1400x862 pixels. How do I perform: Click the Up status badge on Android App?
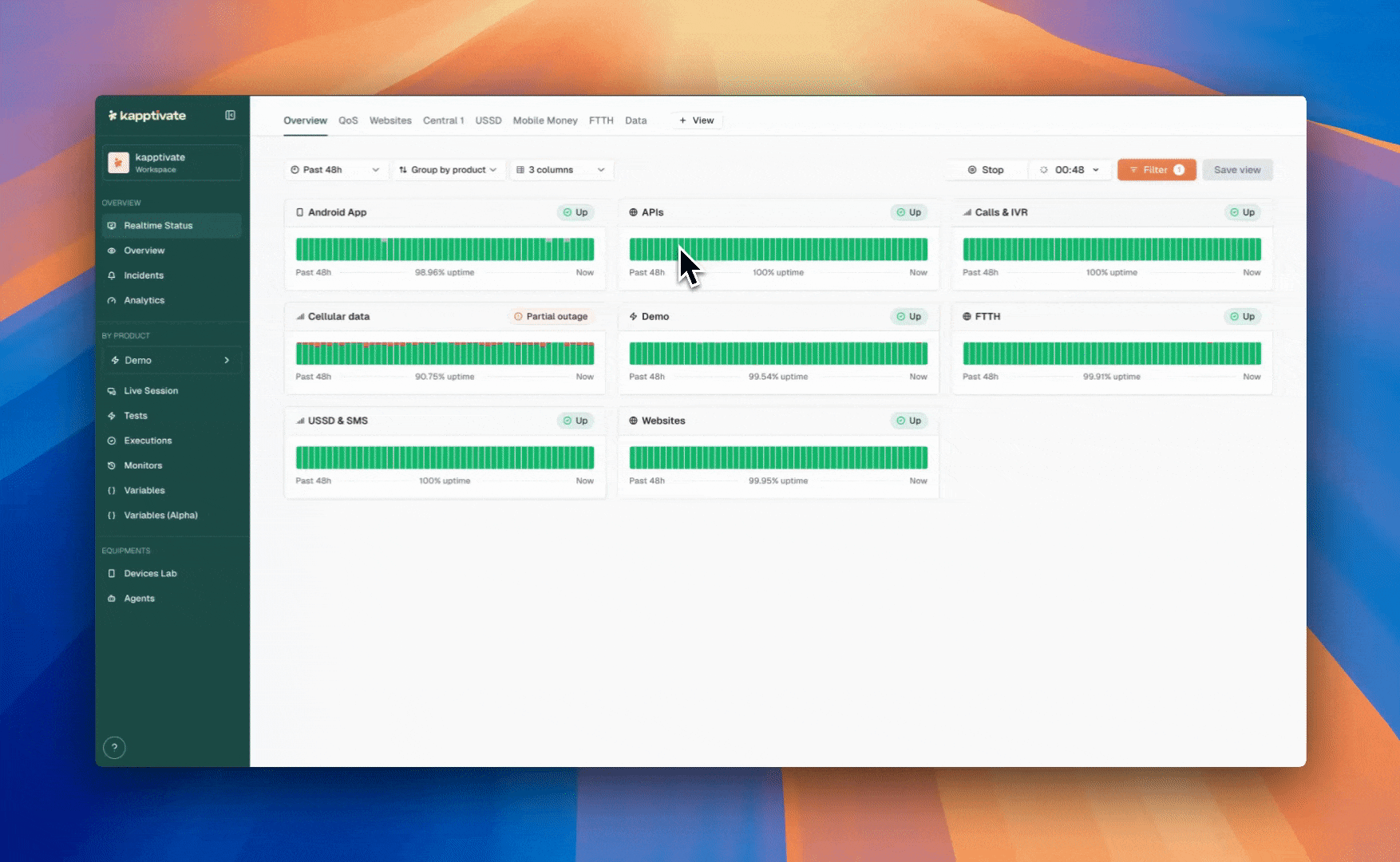click(x=575, y=212)
